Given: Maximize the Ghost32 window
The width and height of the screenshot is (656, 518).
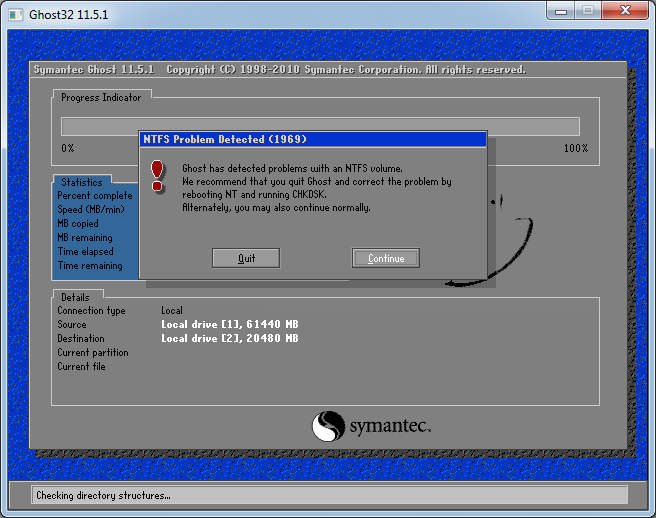Looking at the screenshot, I should 588,10.
